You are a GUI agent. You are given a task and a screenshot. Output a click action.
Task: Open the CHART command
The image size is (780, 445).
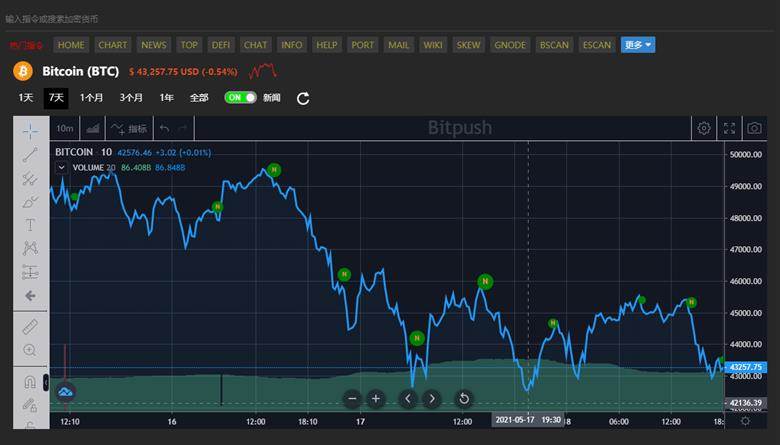pos(112,45)
